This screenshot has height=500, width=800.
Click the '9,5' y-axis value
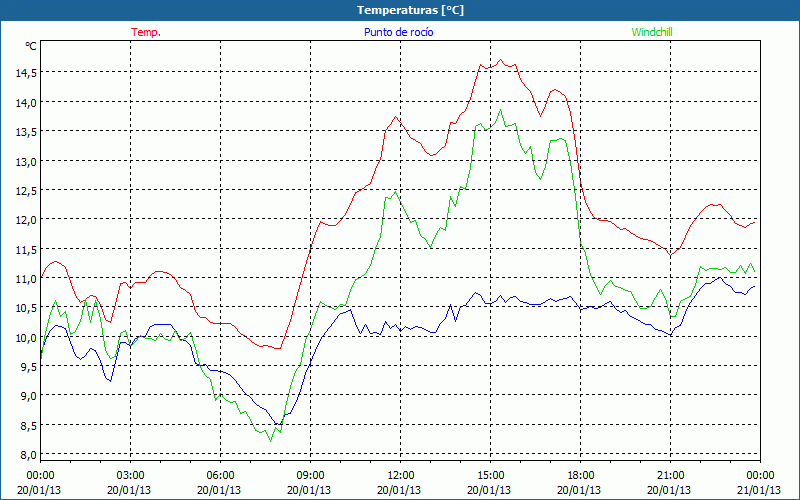pos(29,367)
